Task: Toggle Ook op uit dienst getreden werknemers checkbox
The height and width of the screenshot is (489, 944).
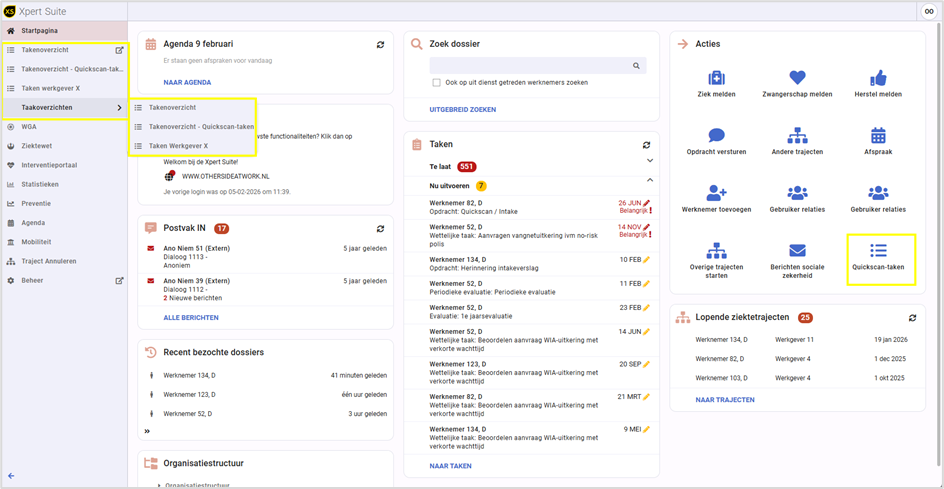Action: pyautogui.click(x=436, y=83)
